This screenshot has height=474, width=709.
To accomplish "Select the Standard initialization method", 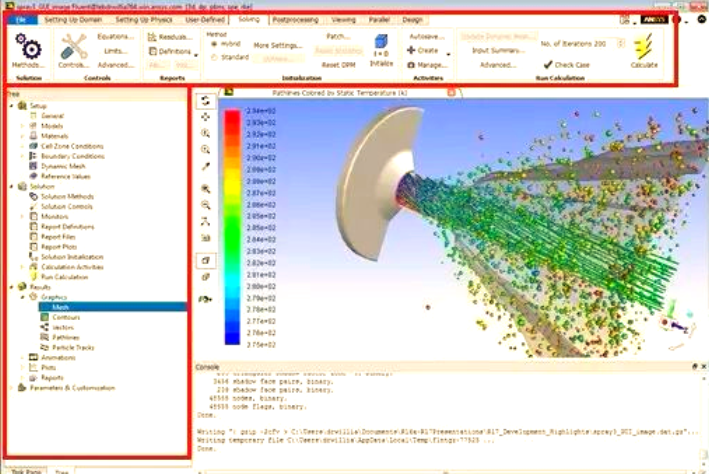I will 214,57.
